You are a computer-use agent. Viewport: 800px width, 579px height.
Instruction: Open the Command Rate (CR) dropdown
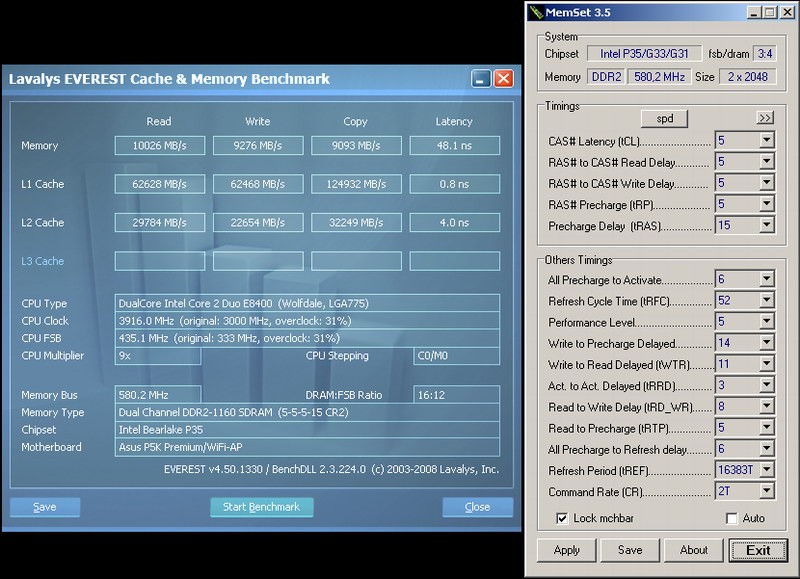(766, 491)
